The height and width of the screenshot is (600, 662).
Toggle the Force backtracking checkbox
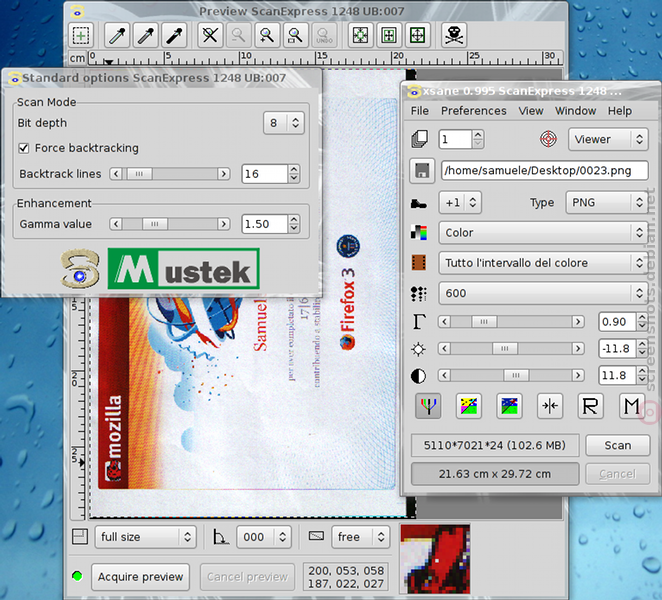(x=24, y=148)
